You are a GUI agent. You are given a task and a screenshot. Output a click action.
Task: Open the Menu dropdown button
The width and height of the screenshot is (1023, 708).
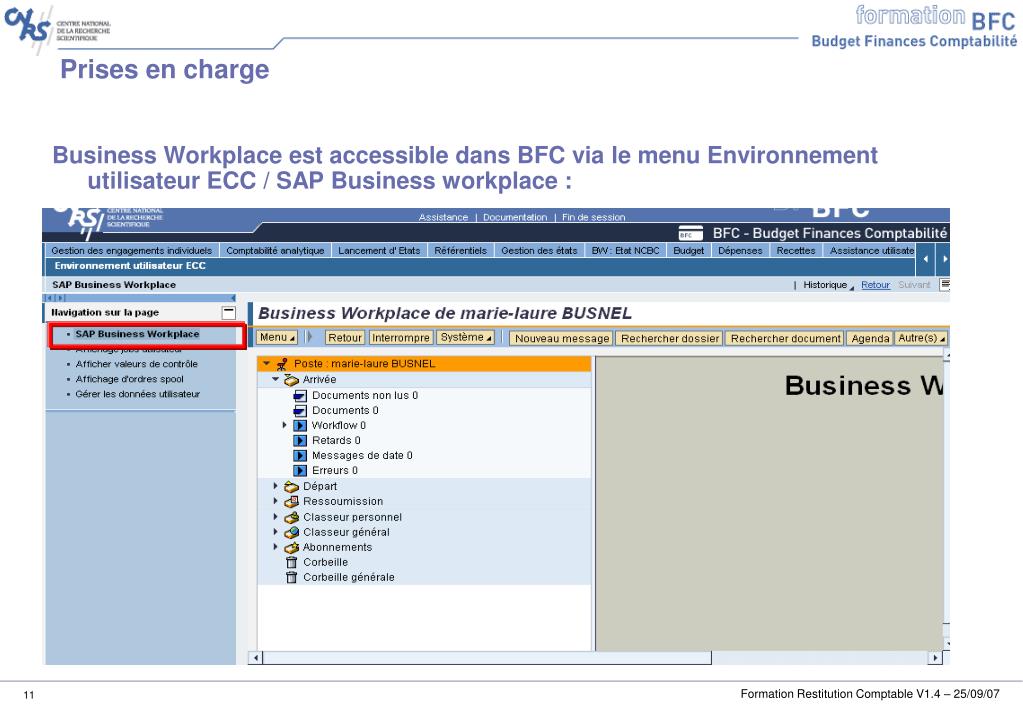tap(277, 337)
